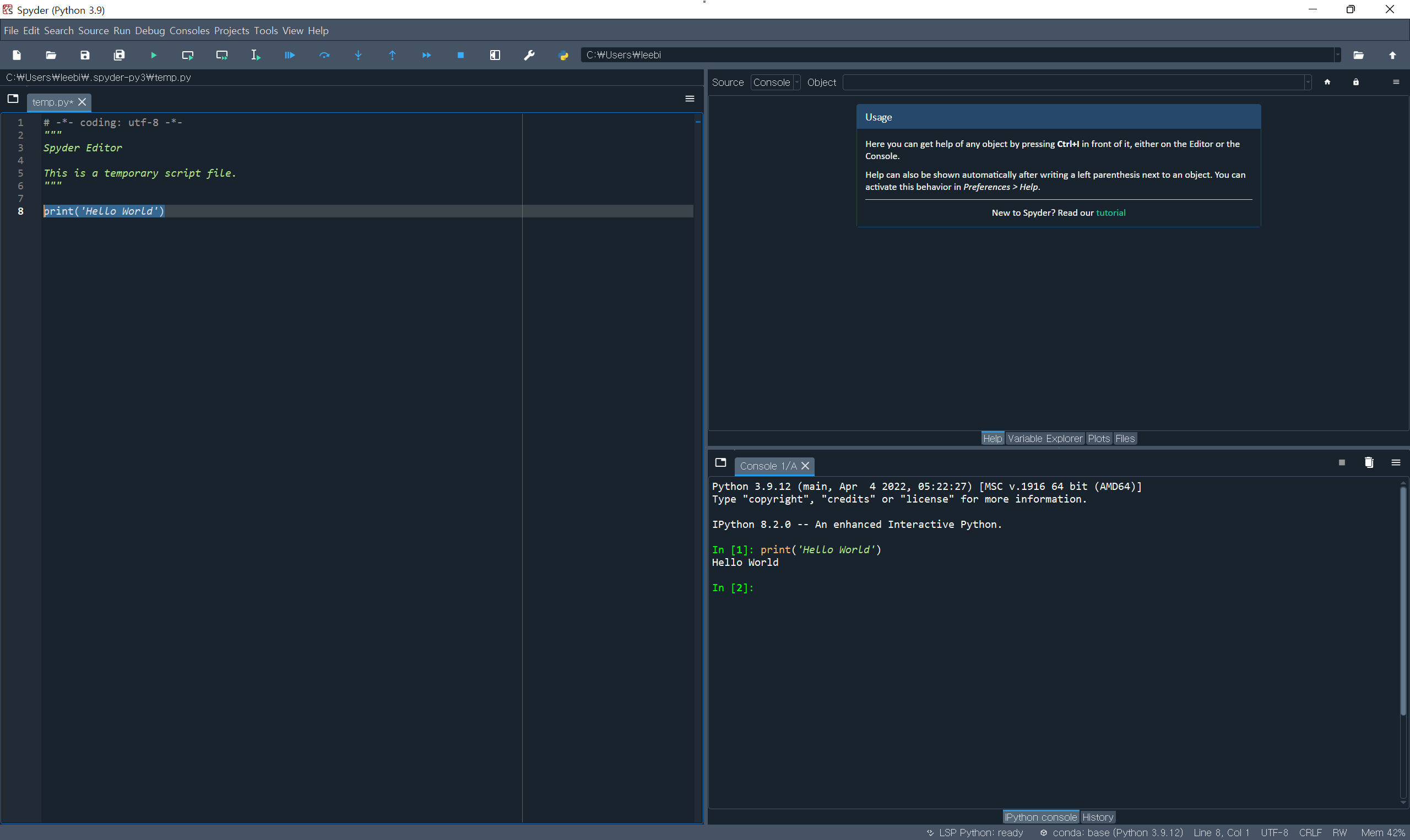The height and width of the screenshot is (840, 1410).
Task: Click conda base environment status
Action: click(x=1111, y=833)
